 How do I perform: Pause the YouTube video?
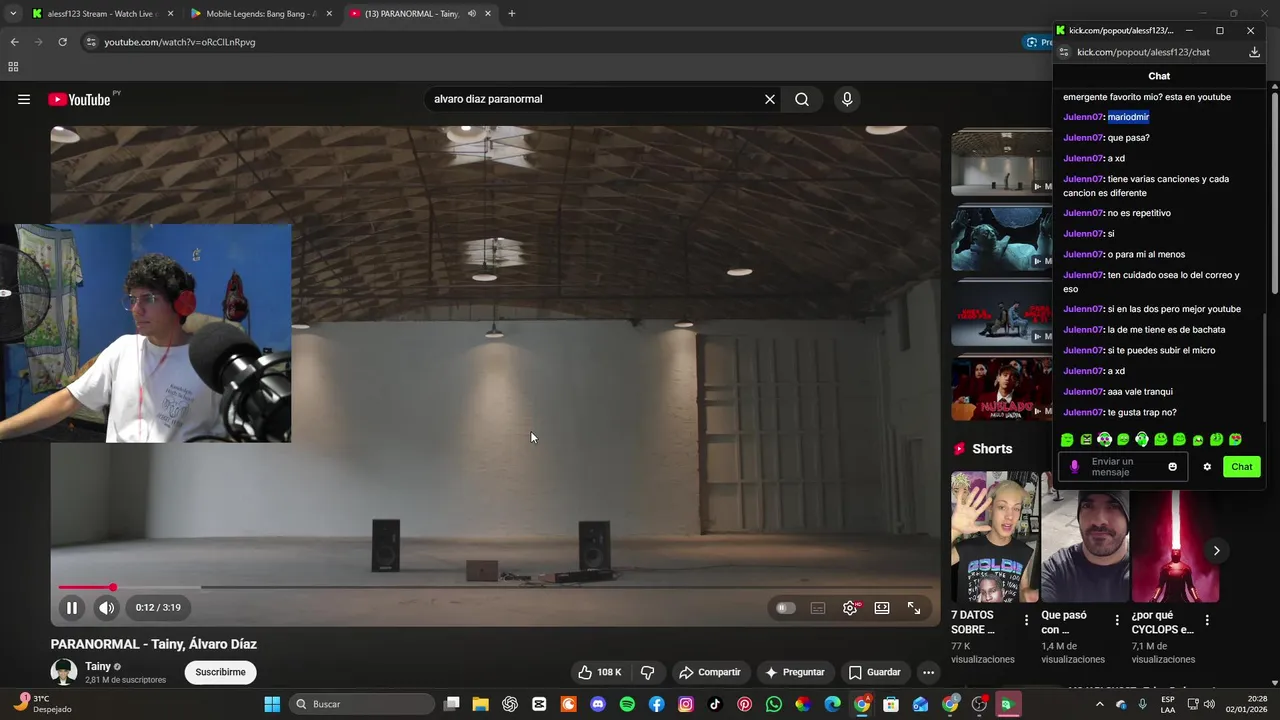point(72,607)
